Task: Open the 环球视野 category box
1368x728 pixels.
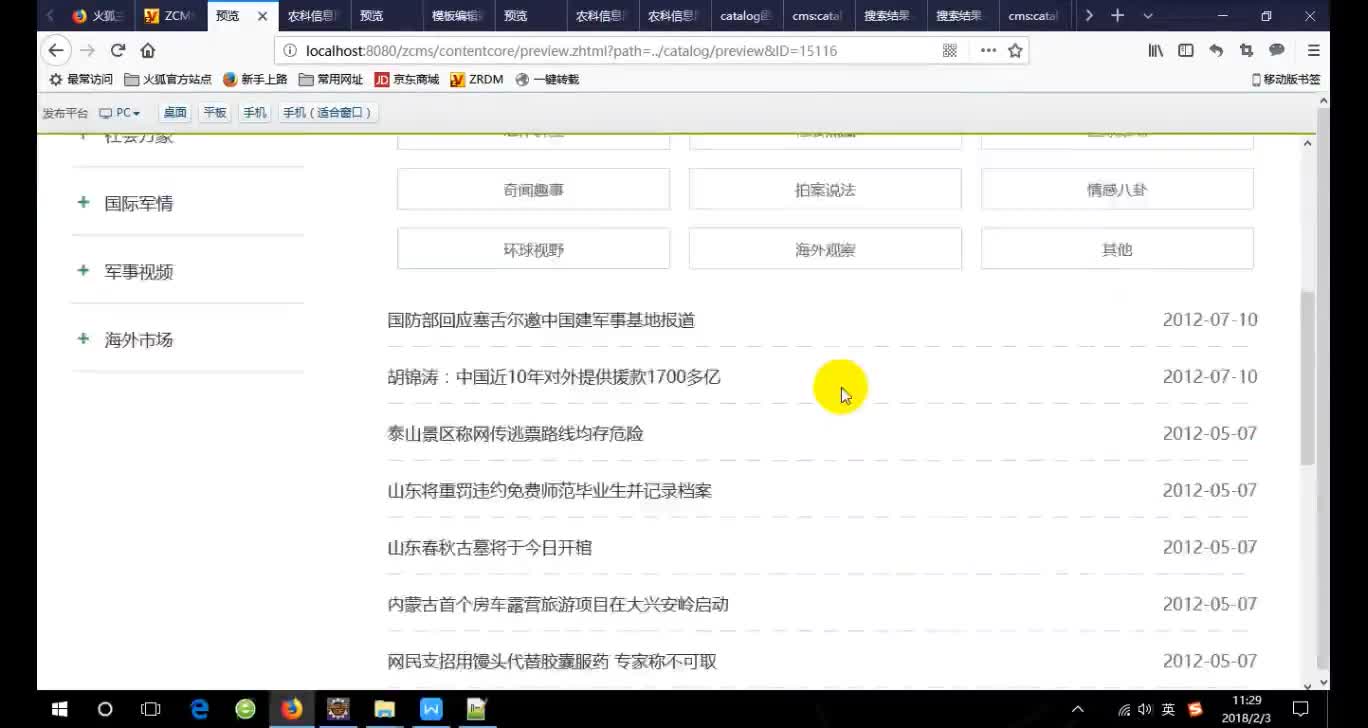Action: (533, 249)
